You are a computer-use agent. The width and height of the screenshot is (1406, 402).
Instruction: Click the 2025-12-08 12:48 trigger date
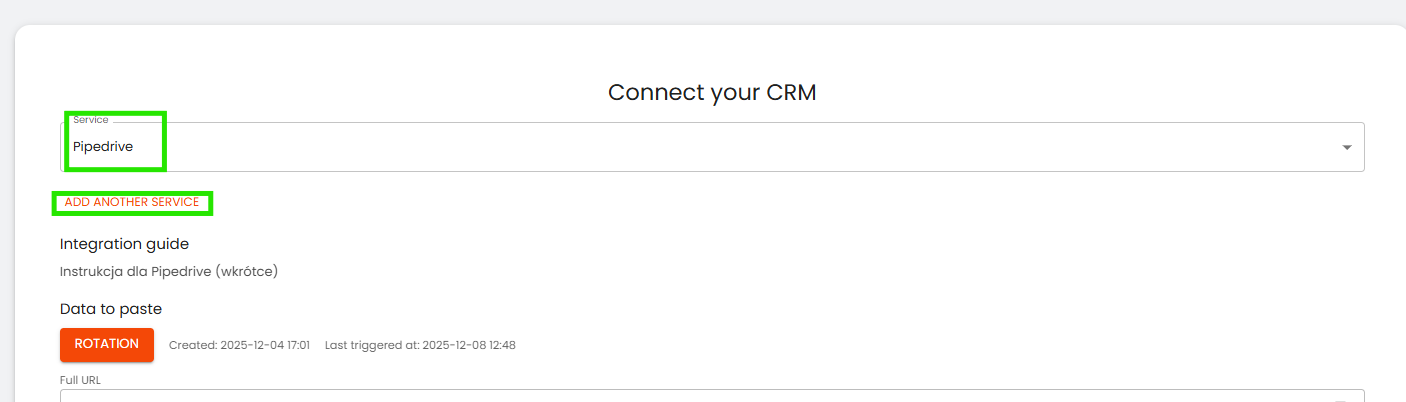[469, 346]
